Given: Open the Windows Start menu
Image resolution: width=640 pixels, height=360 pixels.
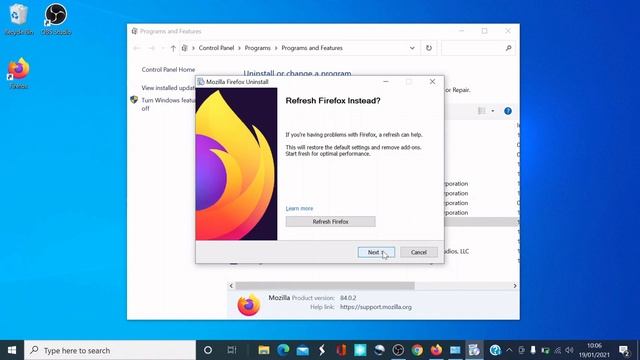Looking at the screenshot, I should coord(12,350).
